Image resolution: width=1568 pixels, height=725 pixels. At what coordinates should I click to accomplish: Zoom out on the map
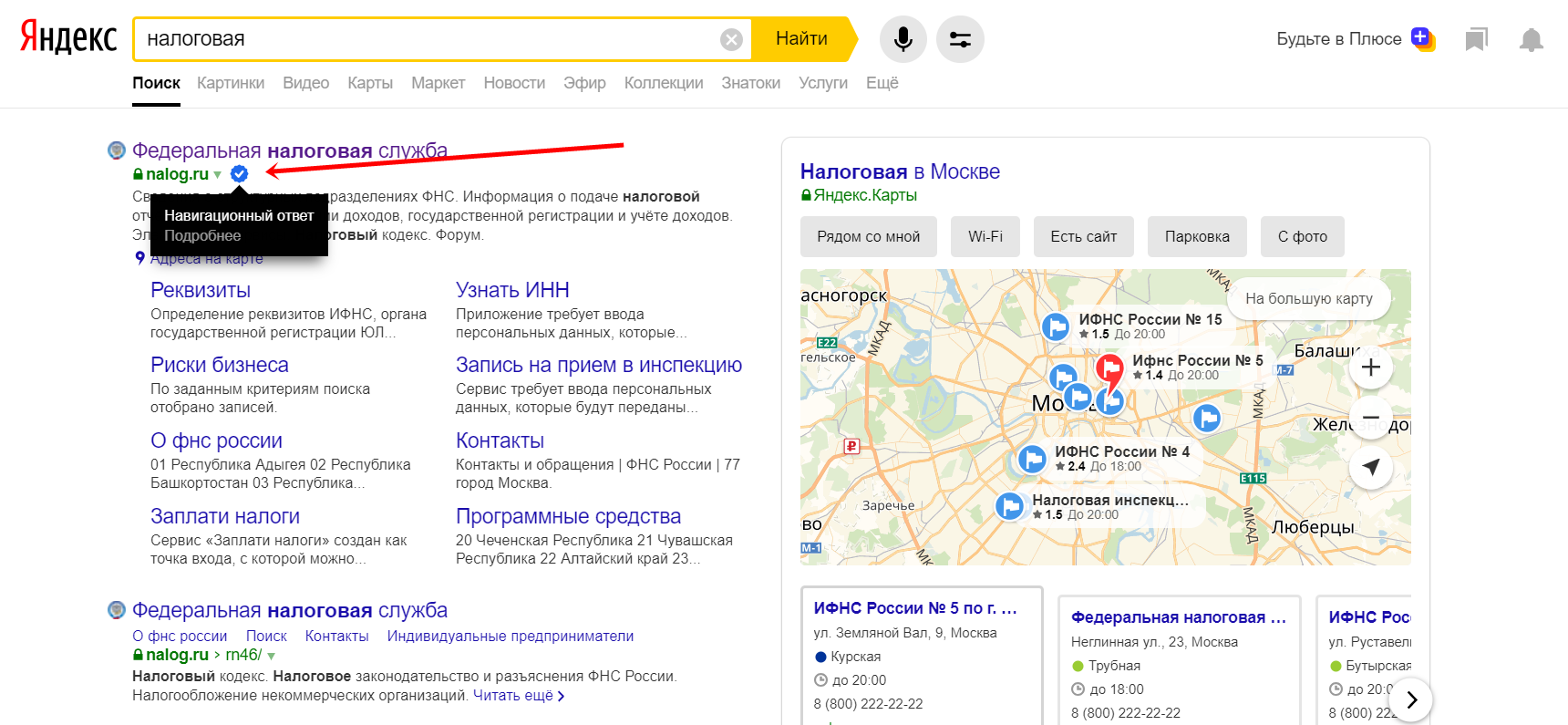[1370, 418]
